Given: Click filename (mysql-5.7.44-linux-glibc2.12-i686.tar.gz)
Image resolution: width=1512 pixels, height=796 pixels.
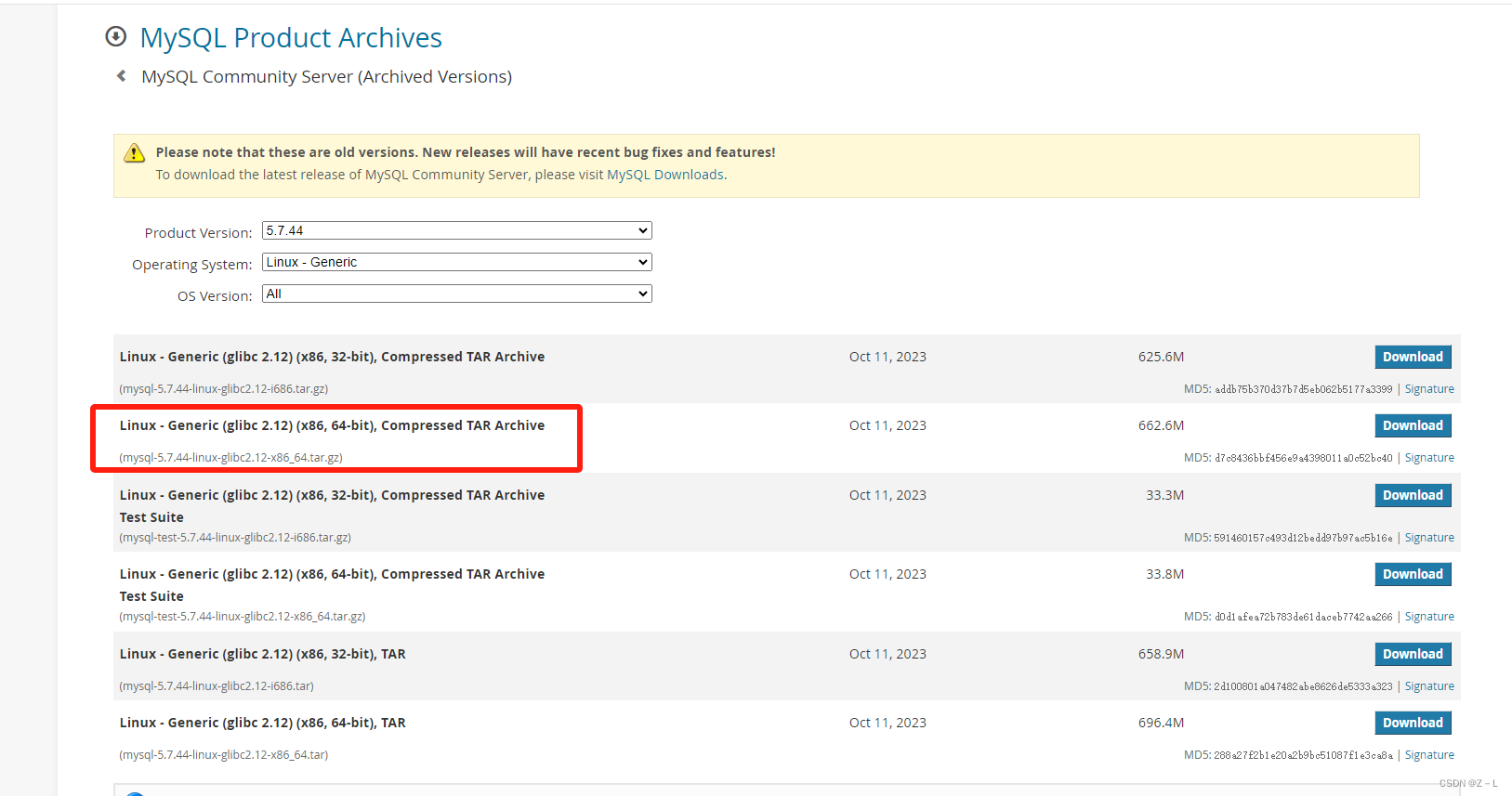Looking at the screenshot, I should coord(224,389).
